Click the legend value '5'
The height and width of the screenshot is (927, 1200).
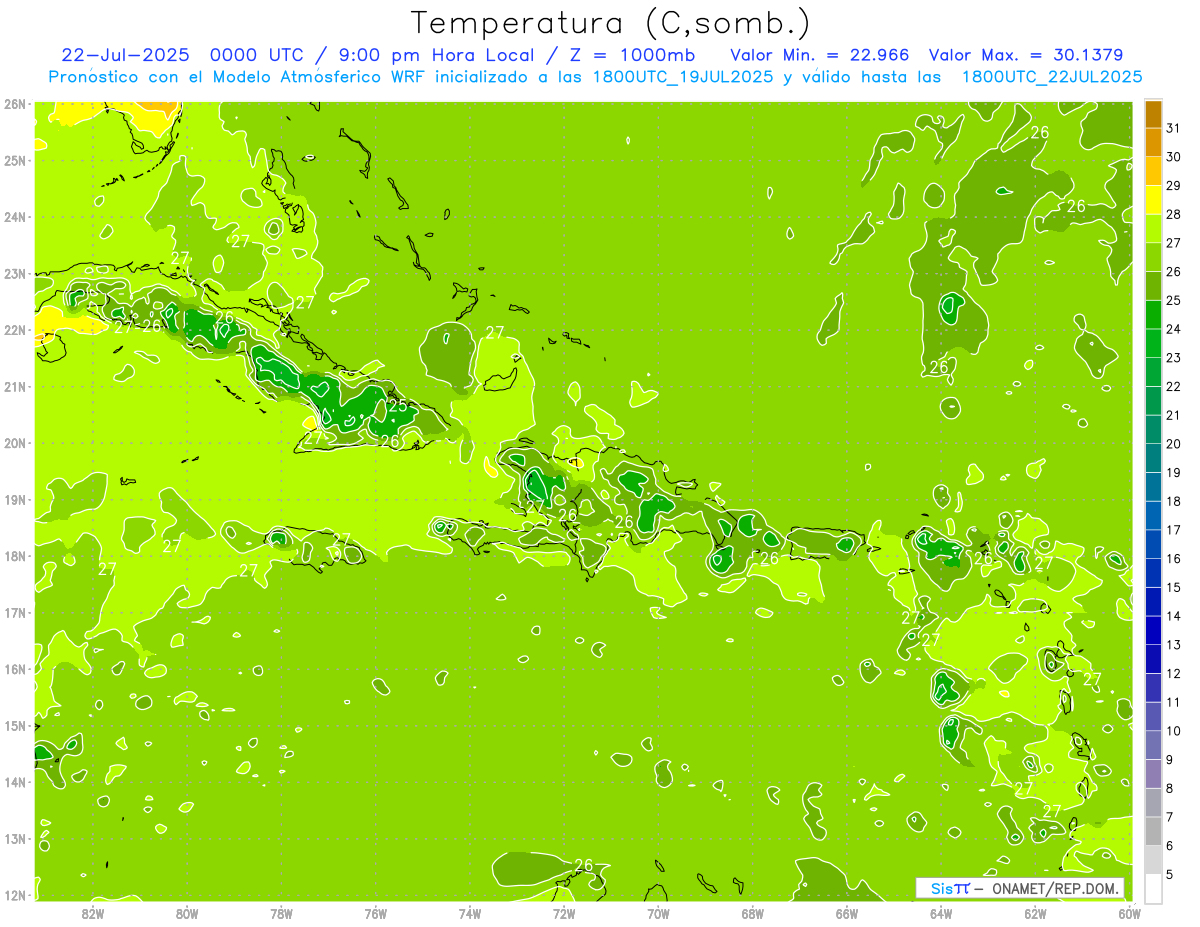(1170, 874)
